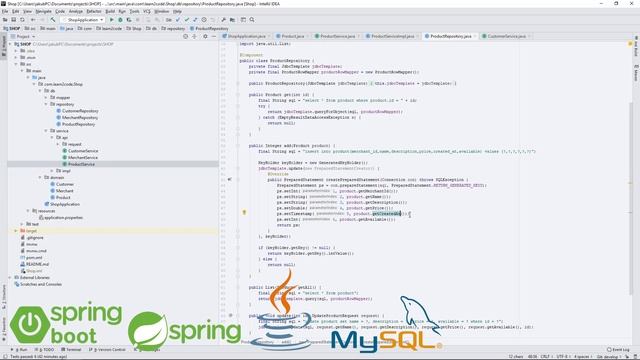Expand the impl folder in tree
This screenshot has height=360, width=640.
(52, 171)
